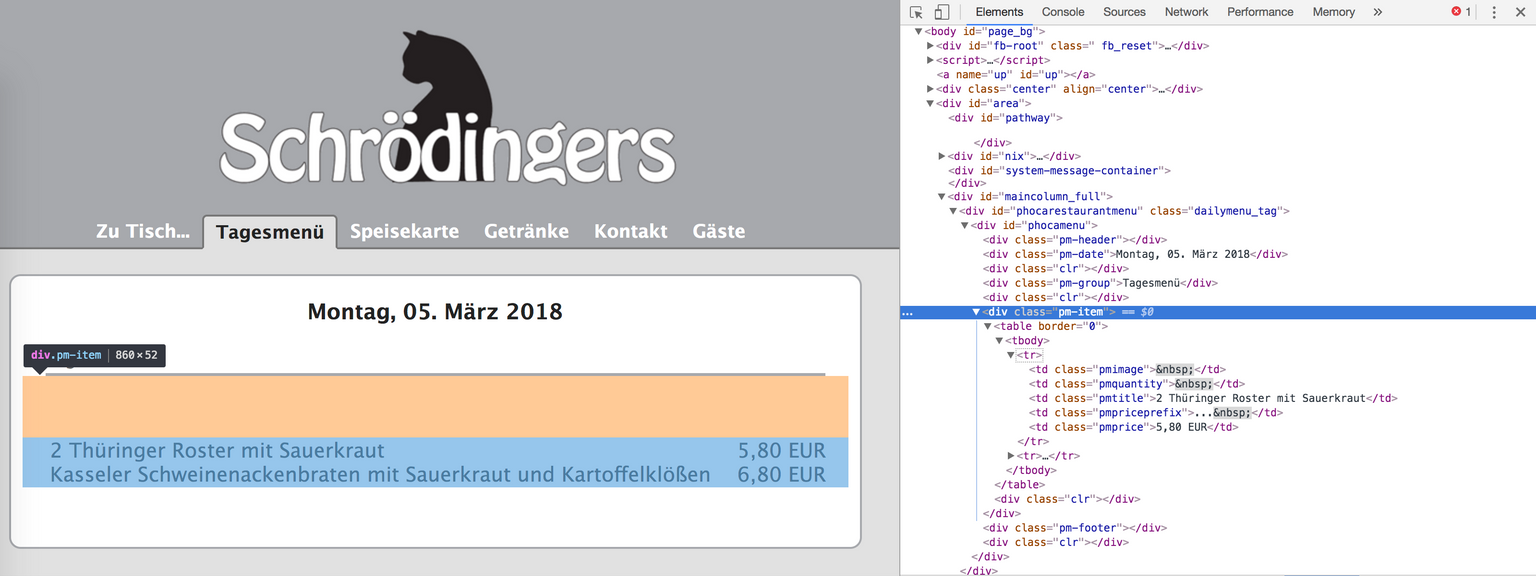Collapse the phocamenu div node
This screenshot has height=576, width=1536.
(964, 225)
